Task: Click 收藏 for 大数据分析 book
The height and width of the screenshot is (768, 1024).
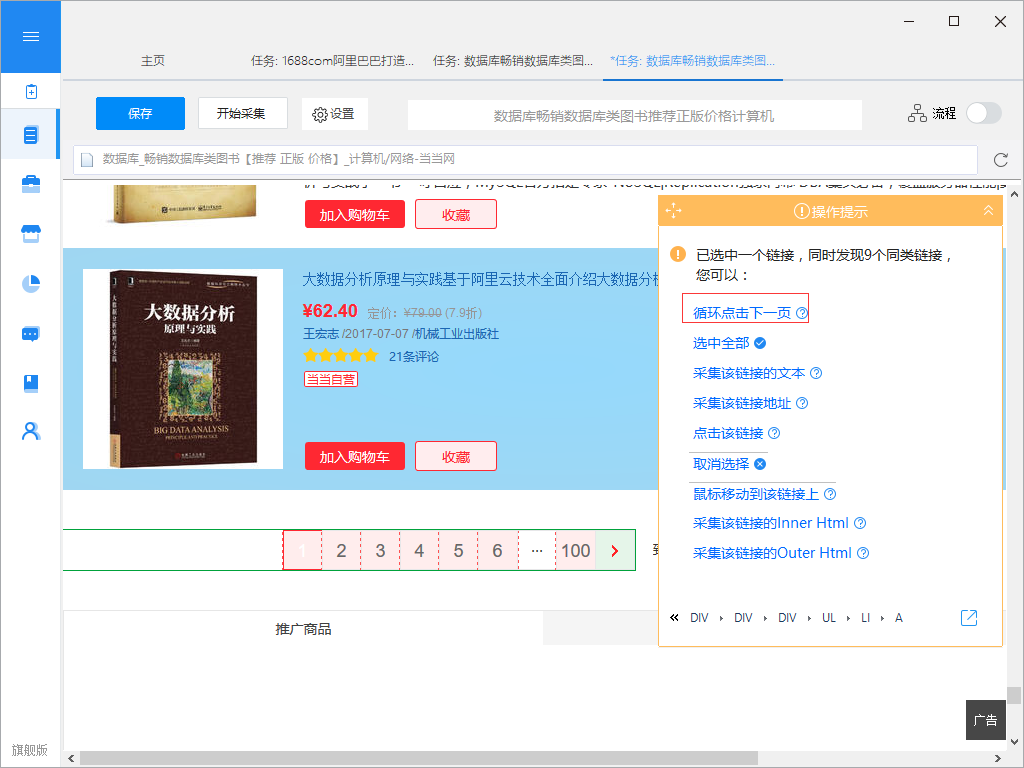Action: [x=456, y=456]
